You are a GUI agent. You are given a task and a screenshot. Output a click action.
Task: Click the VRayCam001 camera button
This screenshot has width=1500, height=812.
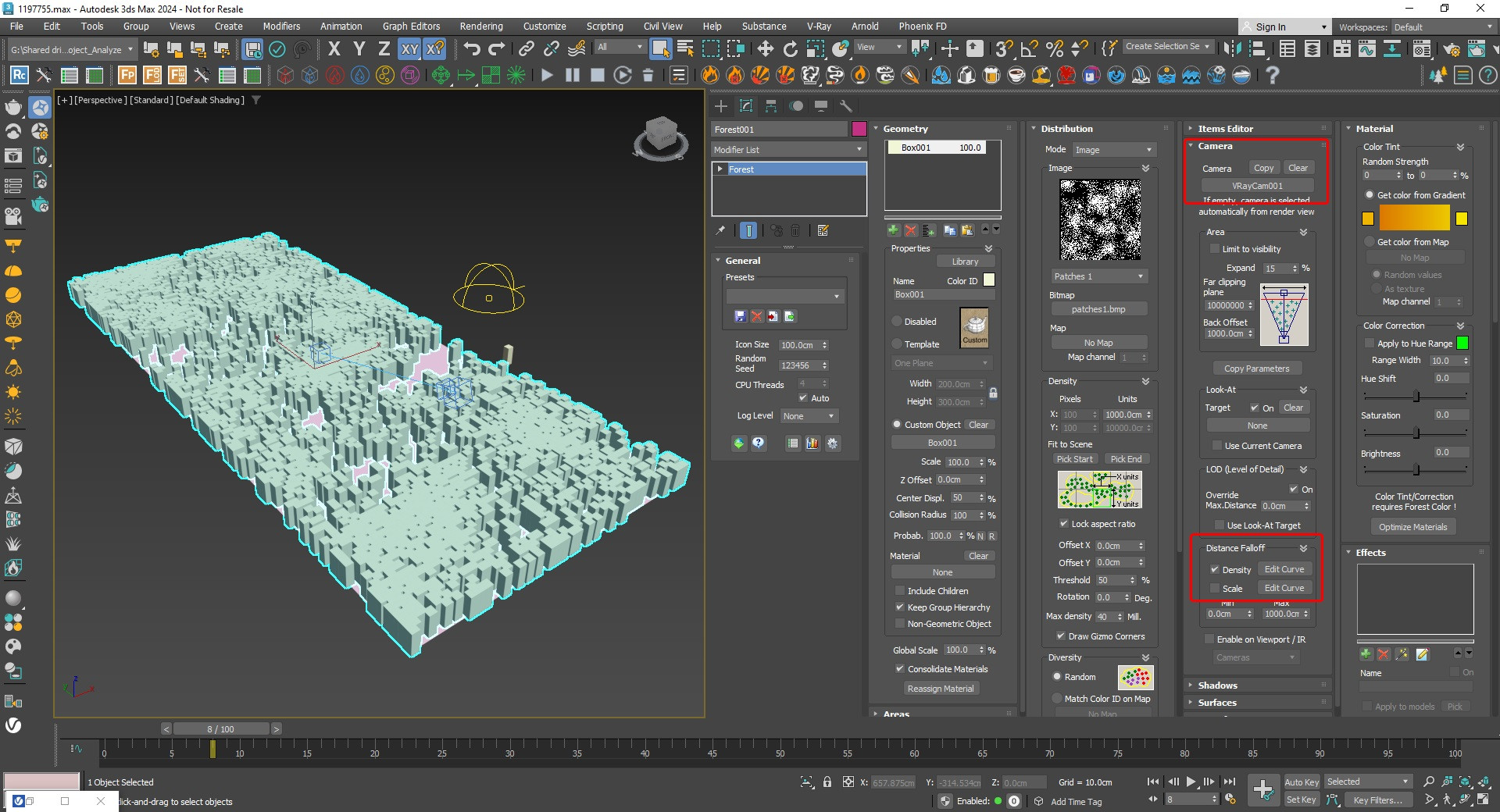[x=1257, y=186]
